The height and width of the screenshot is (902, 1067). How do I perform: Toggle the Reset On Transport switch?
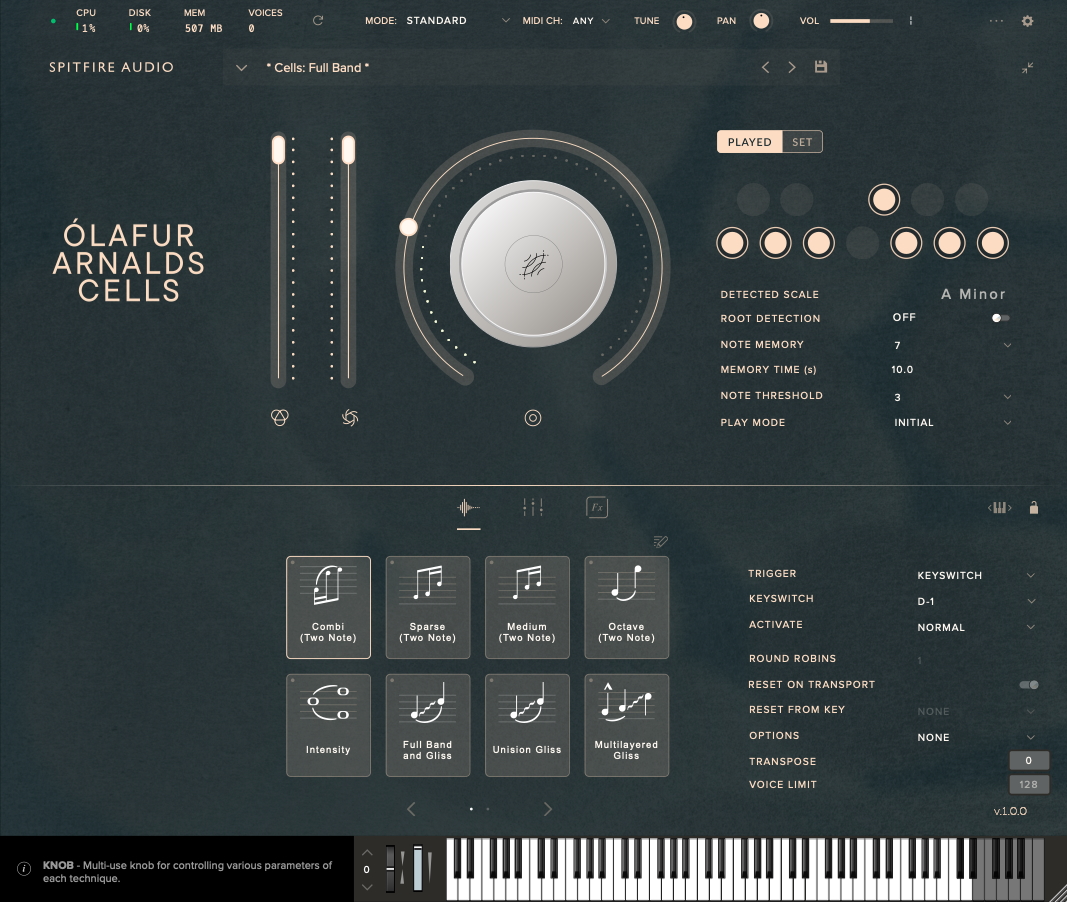pos(1028,685)
